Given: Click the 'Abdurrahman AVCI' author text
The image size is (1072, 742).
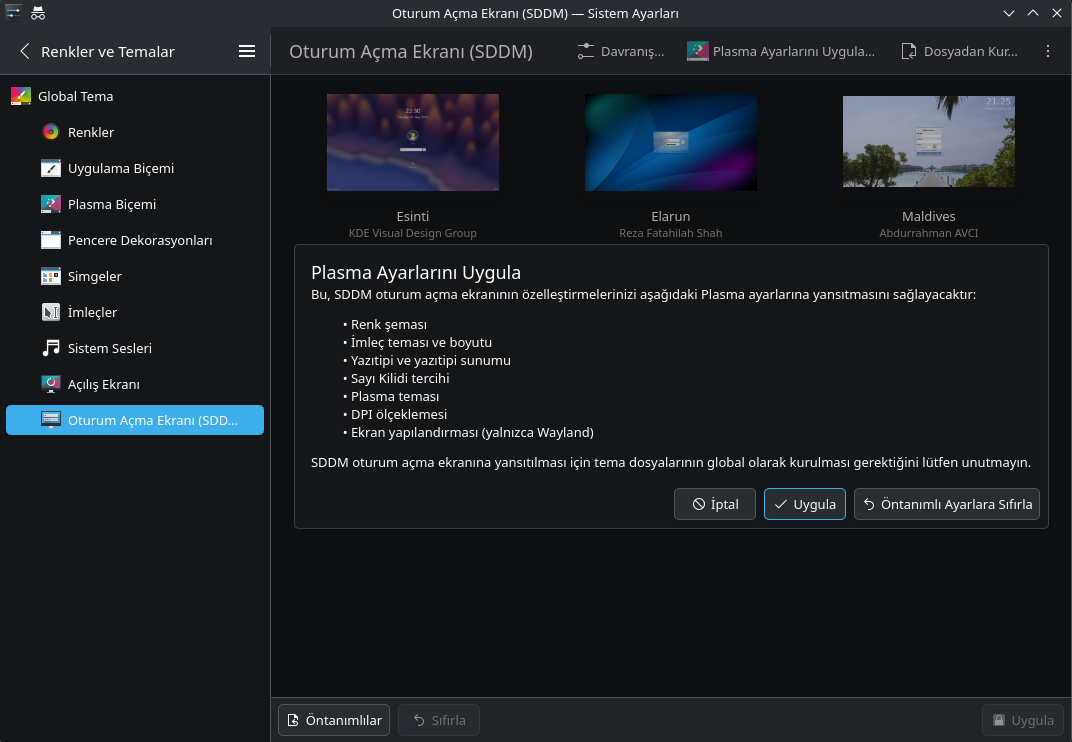Looking at the screenshot, I should coord(928,233).
